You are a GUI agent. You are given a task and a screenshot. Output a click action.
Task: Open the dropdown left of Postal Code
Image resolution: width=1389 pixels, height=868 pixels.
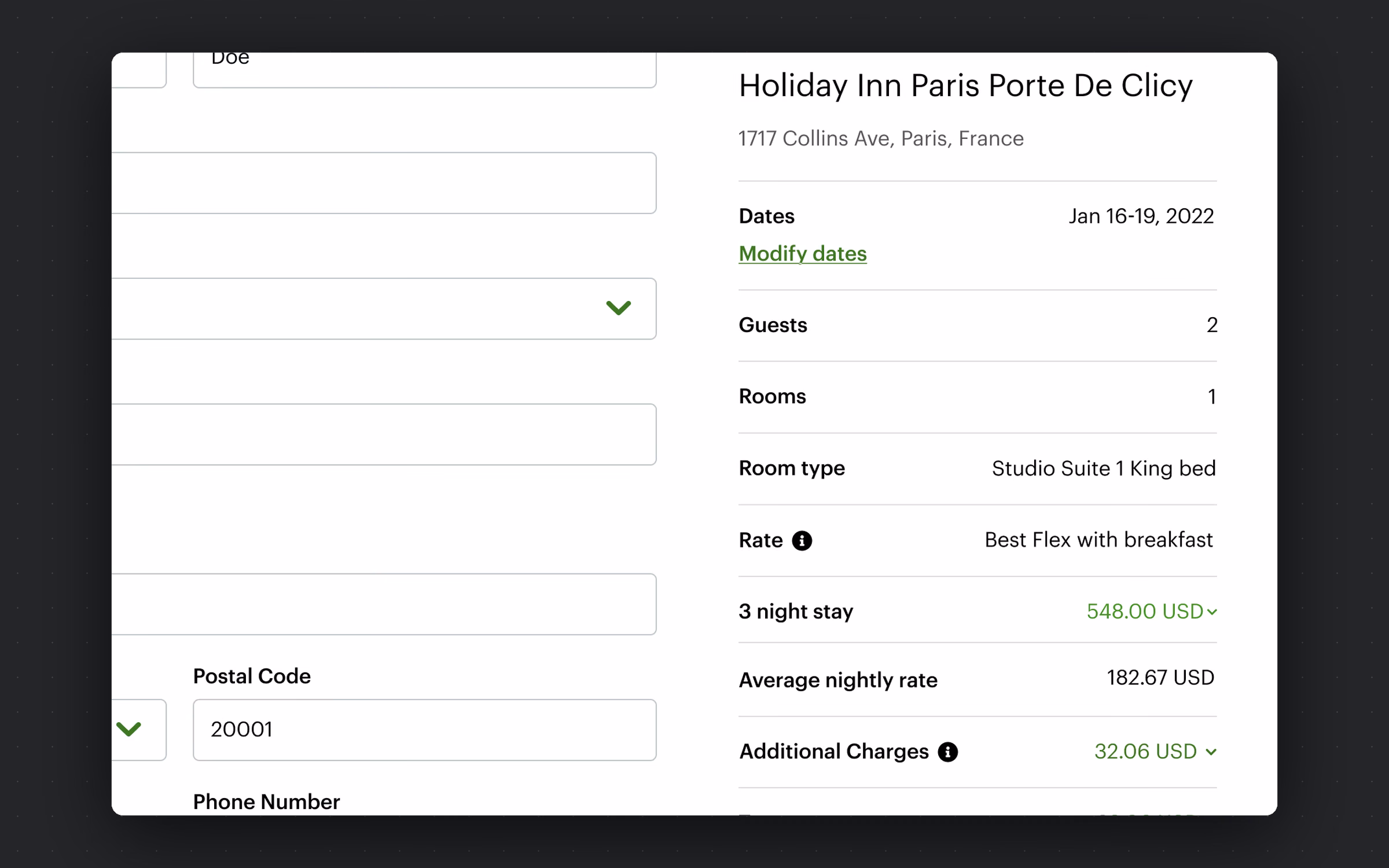pyautogui.click(x=139, y=730)
